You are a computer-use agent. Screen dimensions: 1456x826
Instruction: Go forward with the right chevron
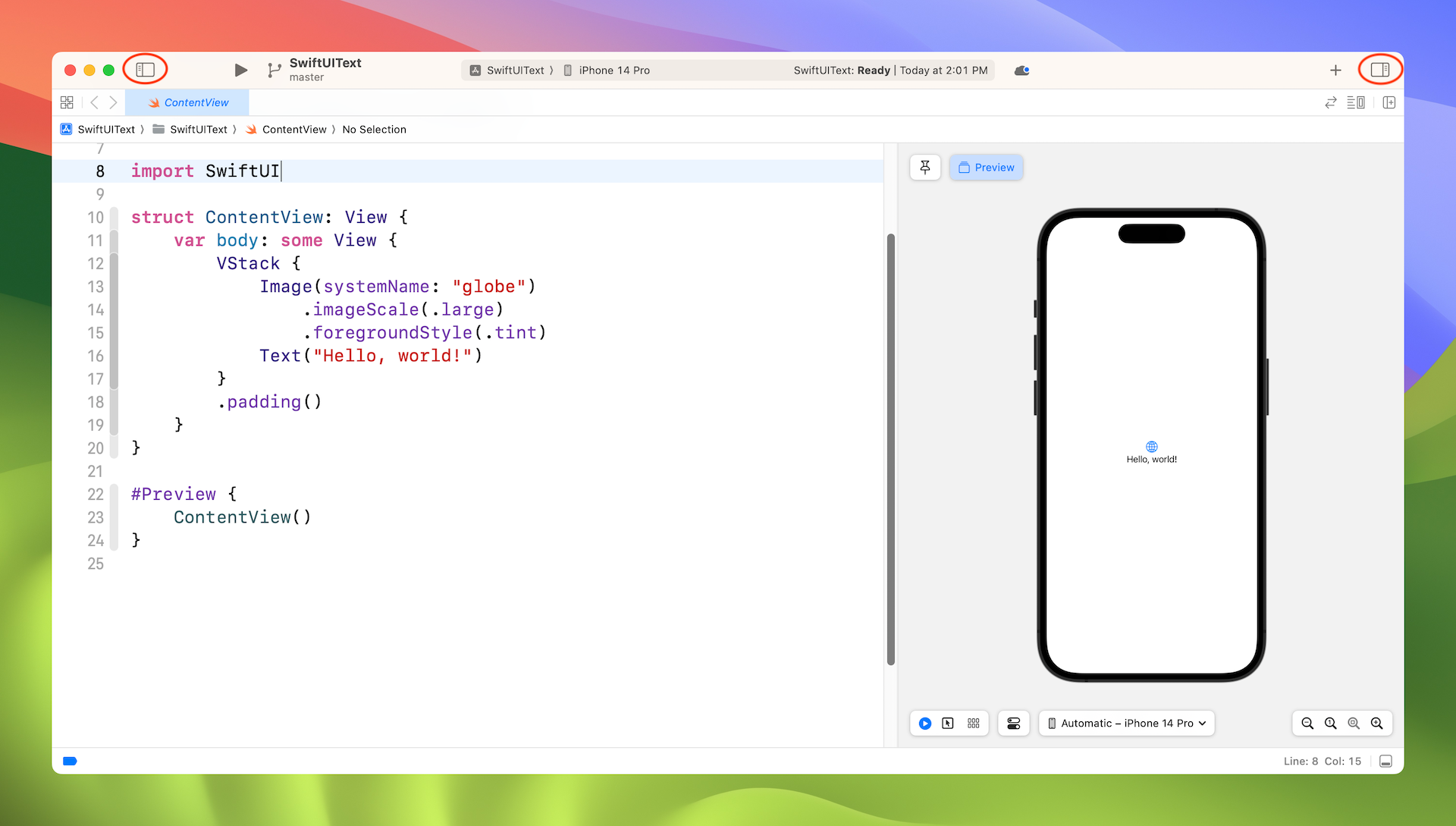tap(113, 102)
